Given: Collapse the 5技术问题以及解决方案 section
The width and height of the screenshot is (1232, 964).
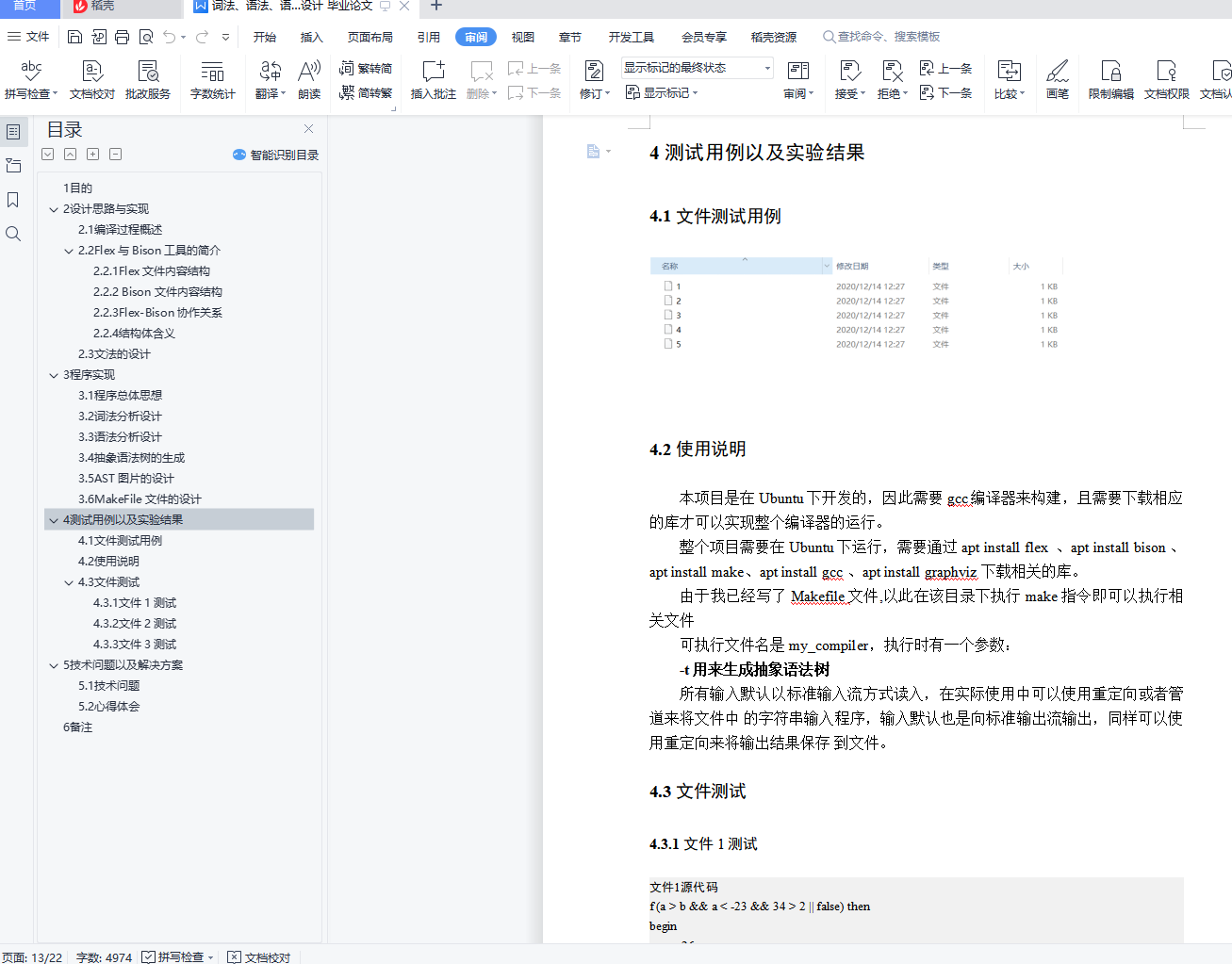Looking at the screenshot, I should [x=54, y=665].
